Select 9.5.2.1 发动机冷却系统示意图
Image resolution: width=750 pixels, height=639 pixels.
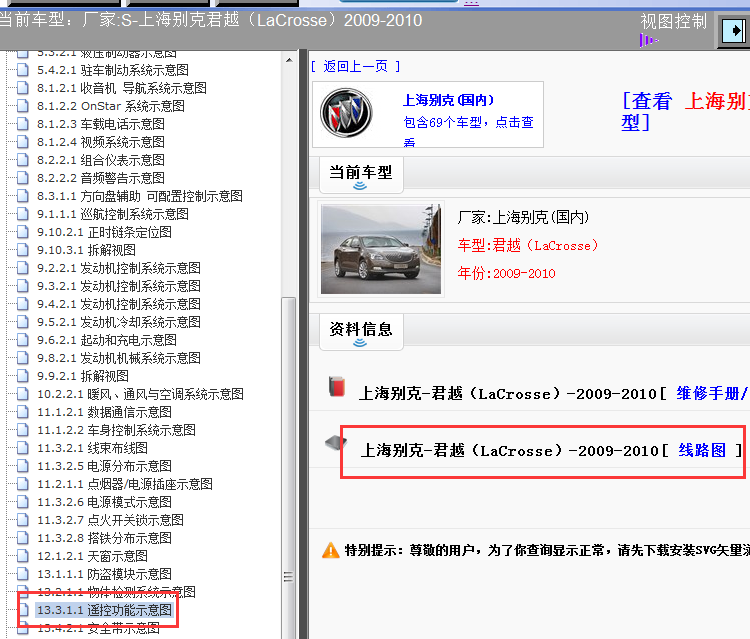point(119,322)
